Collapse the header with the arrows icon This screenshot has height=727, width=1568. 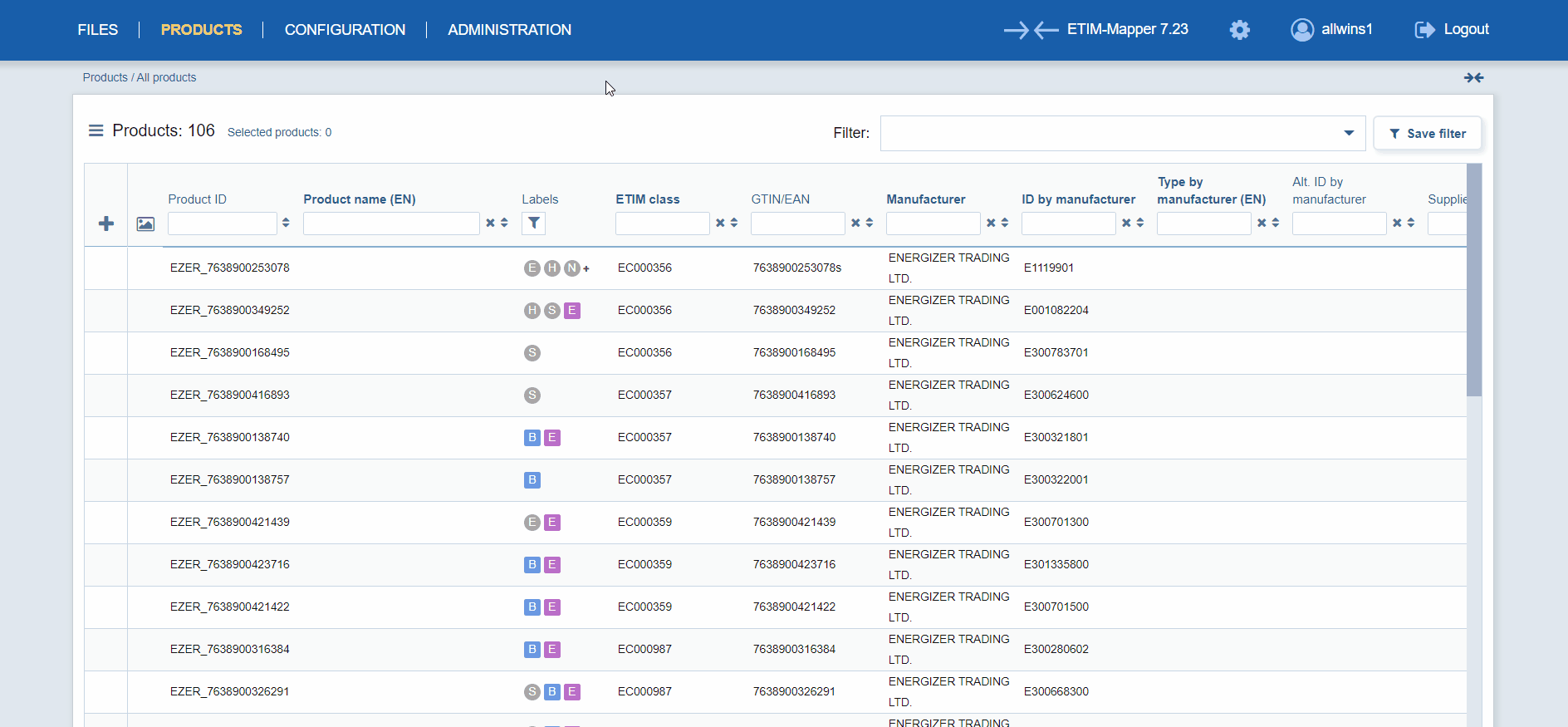pyautogui.click(x=1473, y=77)
